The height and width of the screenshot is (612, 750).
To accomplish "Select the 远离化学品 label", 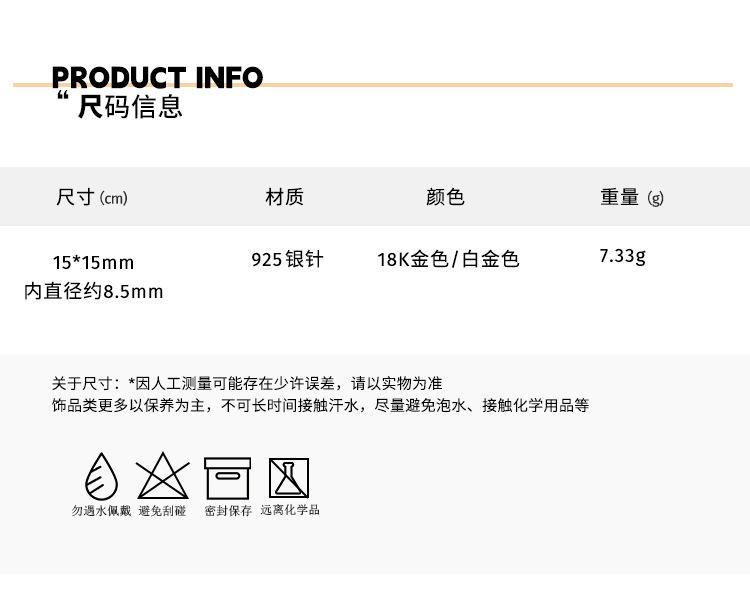I will click(x=290, y=510).
